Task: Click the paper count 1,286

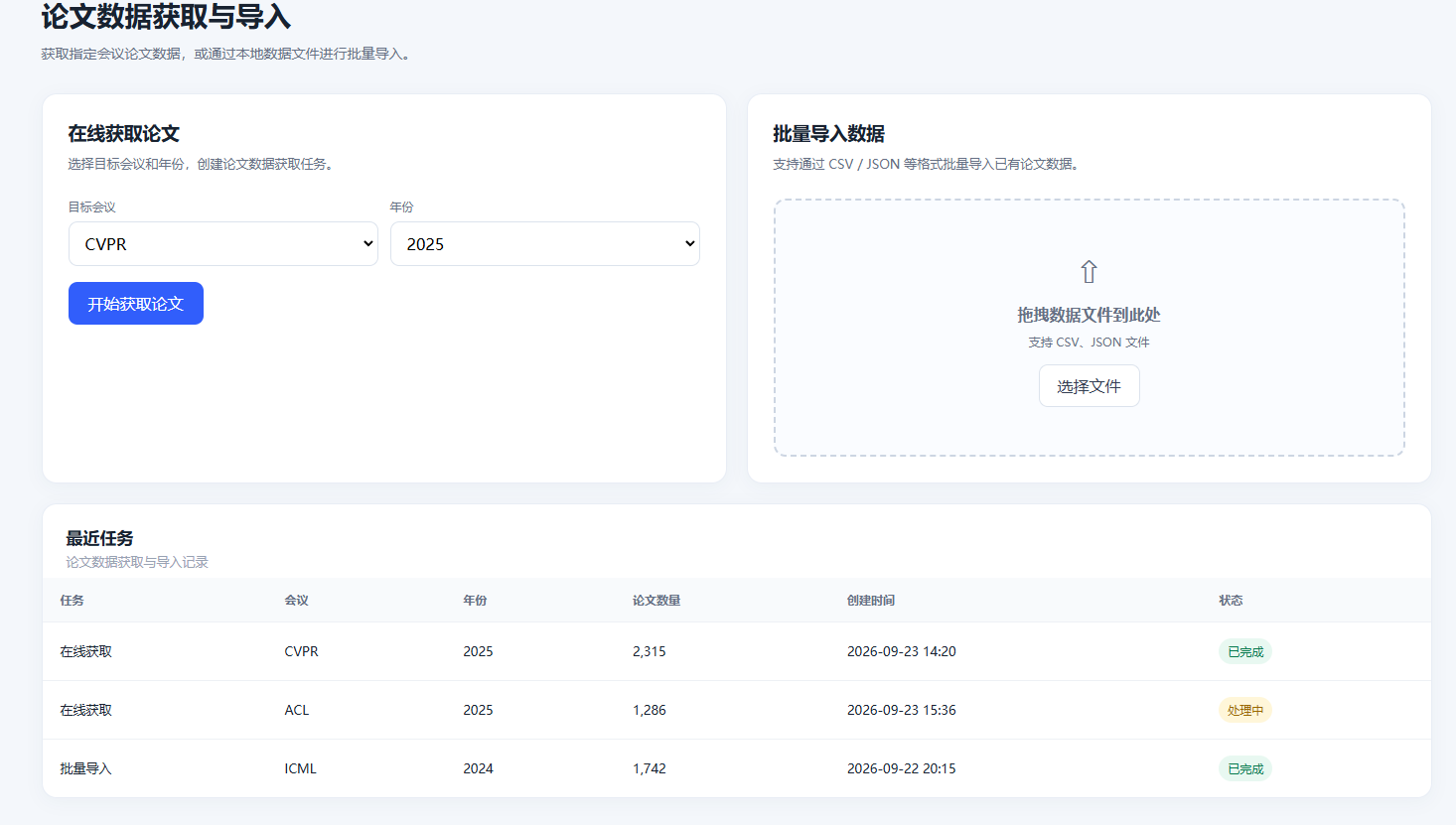Action: (x=650, y=710)
